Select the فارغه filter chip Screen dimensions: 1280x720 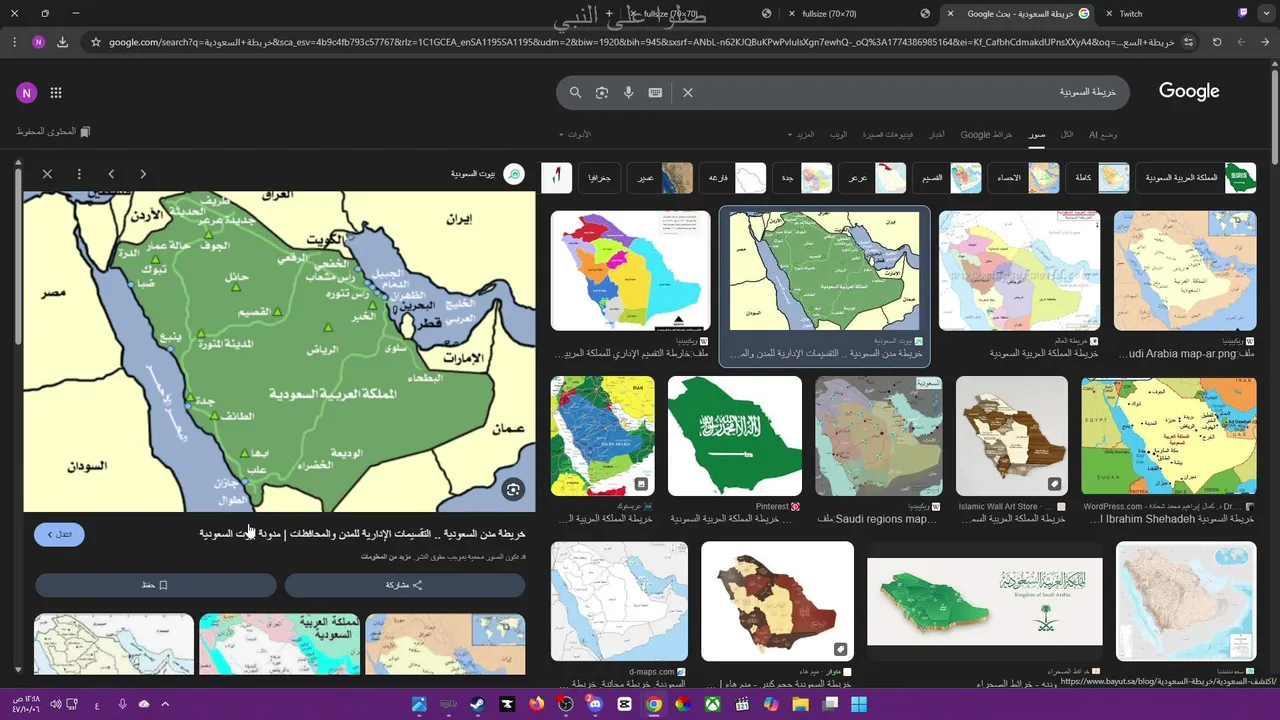[732, 177]
